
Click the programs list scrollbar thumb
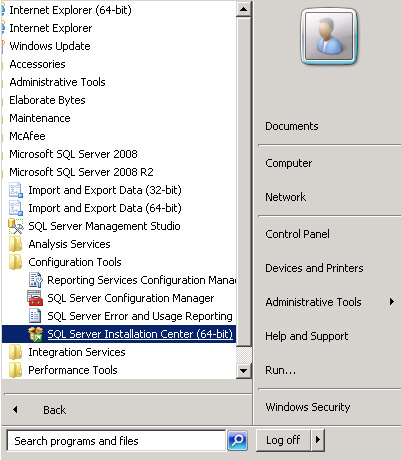(244, 182)
